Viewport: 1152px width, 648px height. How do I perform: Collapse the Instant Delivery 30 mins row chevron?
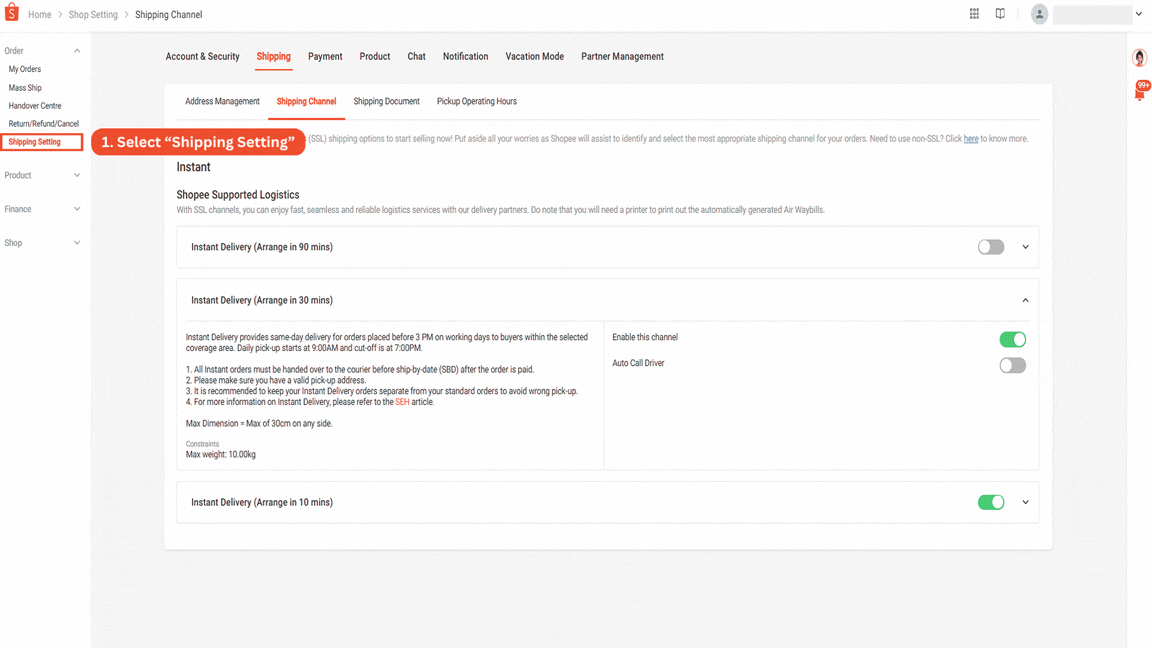point(1026,300)
